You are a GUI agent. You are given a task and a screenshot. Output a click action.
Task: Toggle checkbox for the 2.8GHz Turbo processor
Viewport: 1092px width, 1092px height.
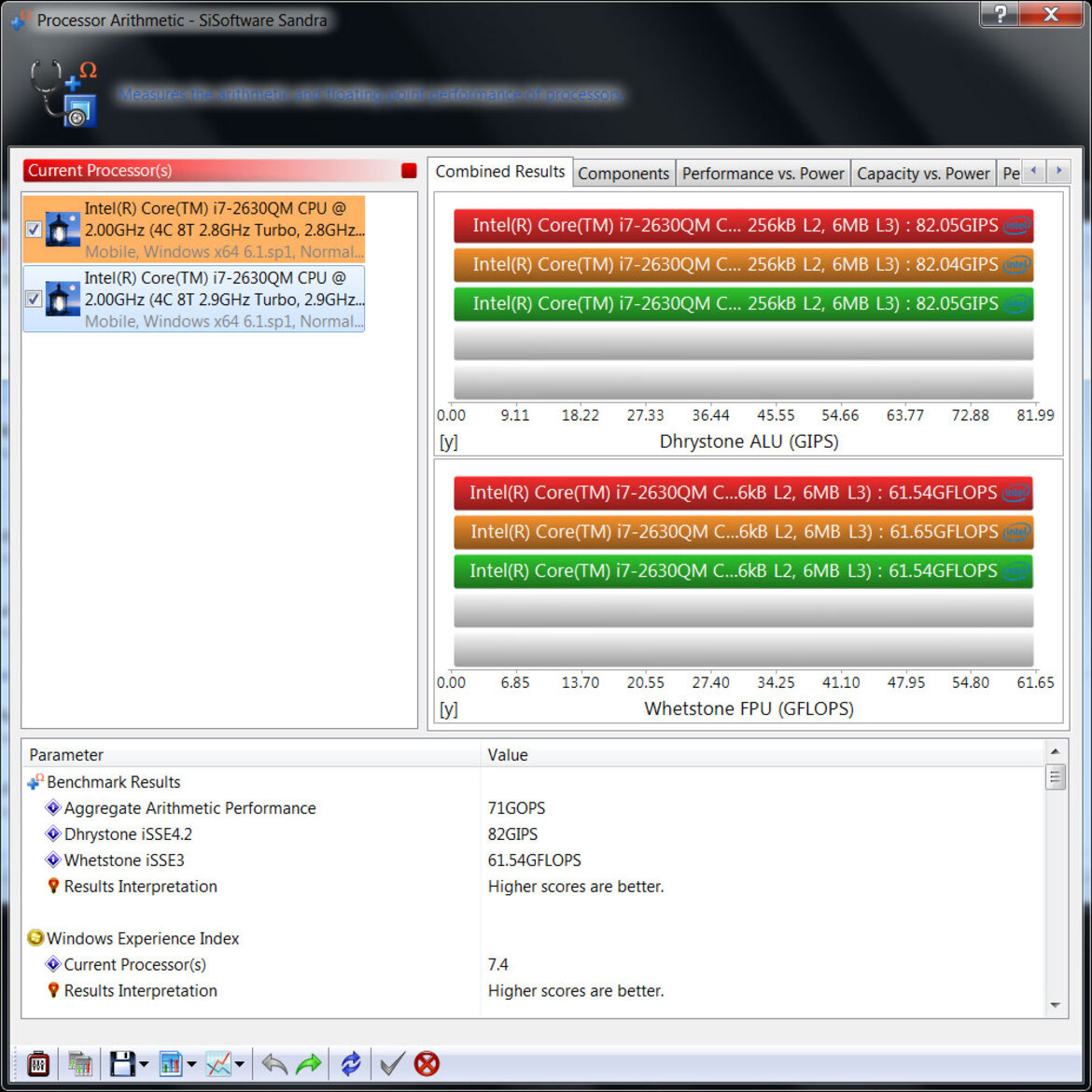(x=33, y=229)
